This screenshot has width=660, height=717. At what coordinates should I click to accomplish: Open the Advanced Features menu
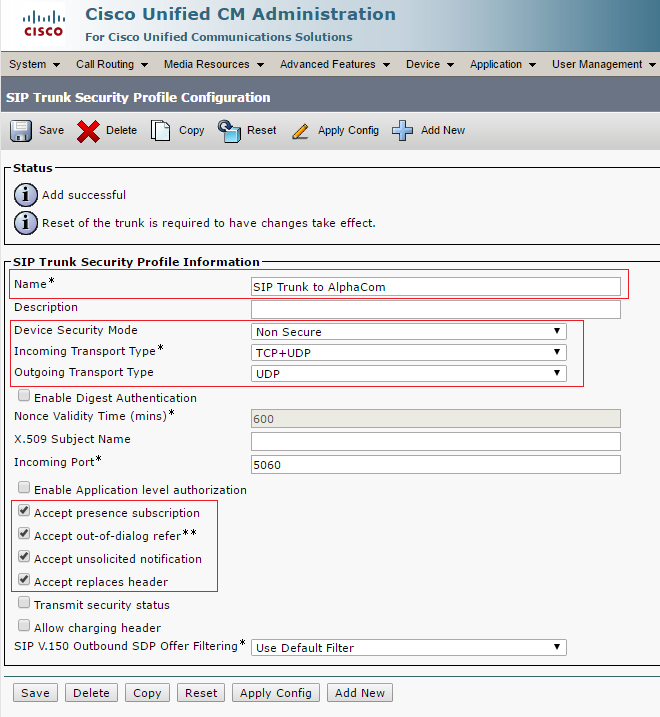coord(335,64)
